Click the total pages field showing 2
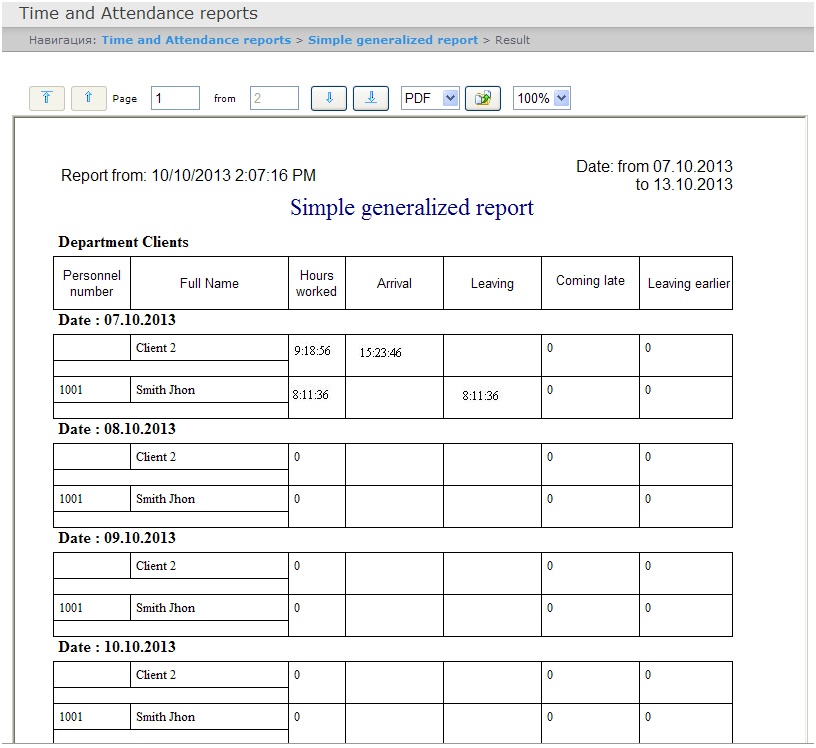The height and width of the screenshot is (748, 816). (274, 98)
